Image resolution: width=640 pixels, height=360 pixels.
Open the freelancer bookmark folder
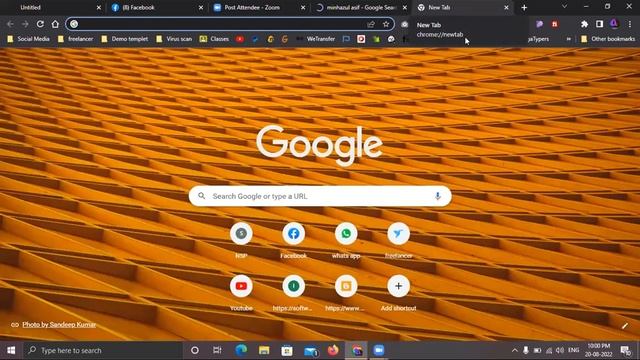[76, 39]
